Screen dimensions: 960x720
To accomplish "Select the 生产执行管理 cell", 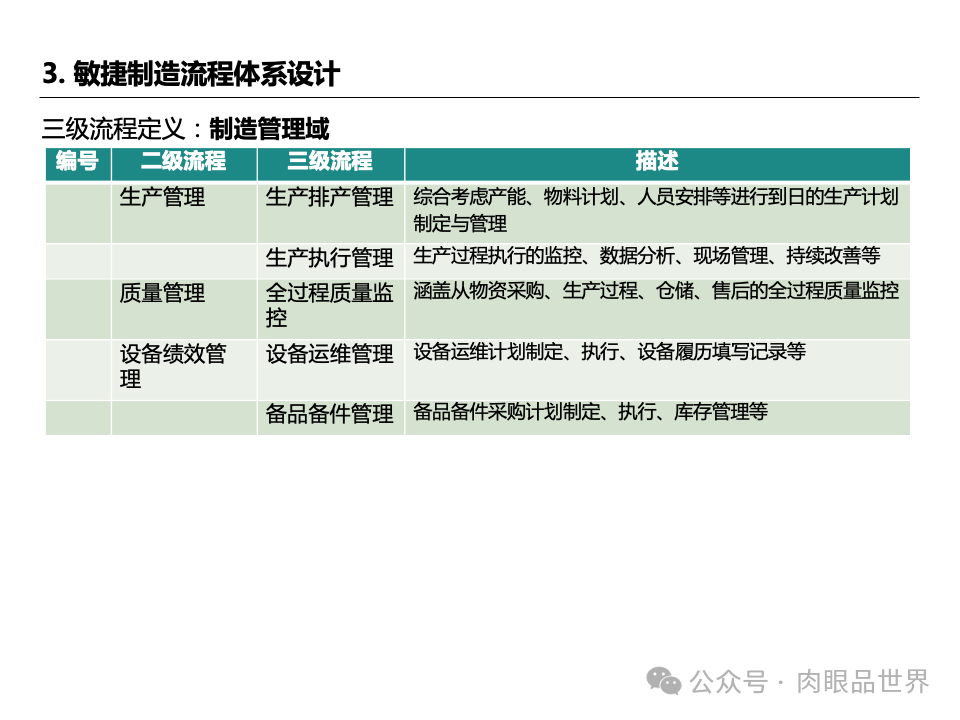I will pos(331,260).
